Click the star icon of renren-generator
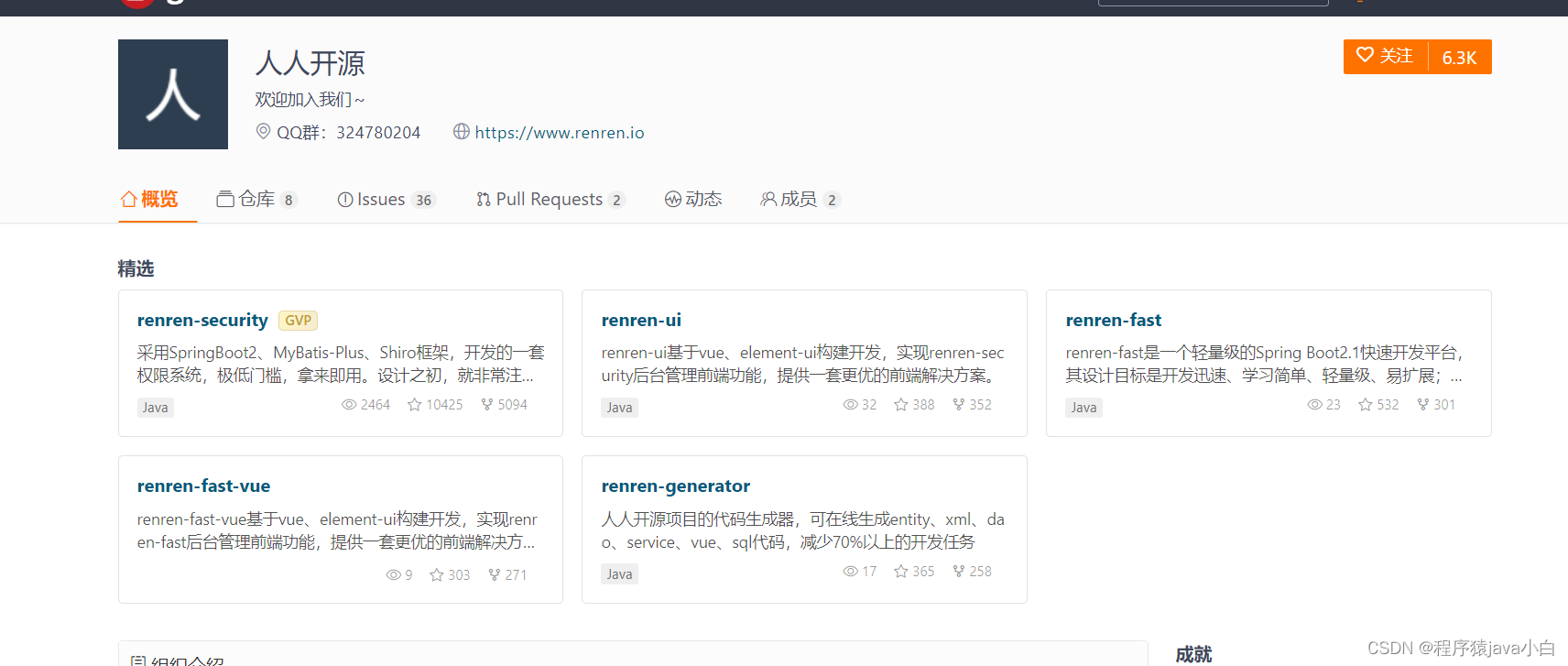1568x666 pixels. tap(901, 571)
